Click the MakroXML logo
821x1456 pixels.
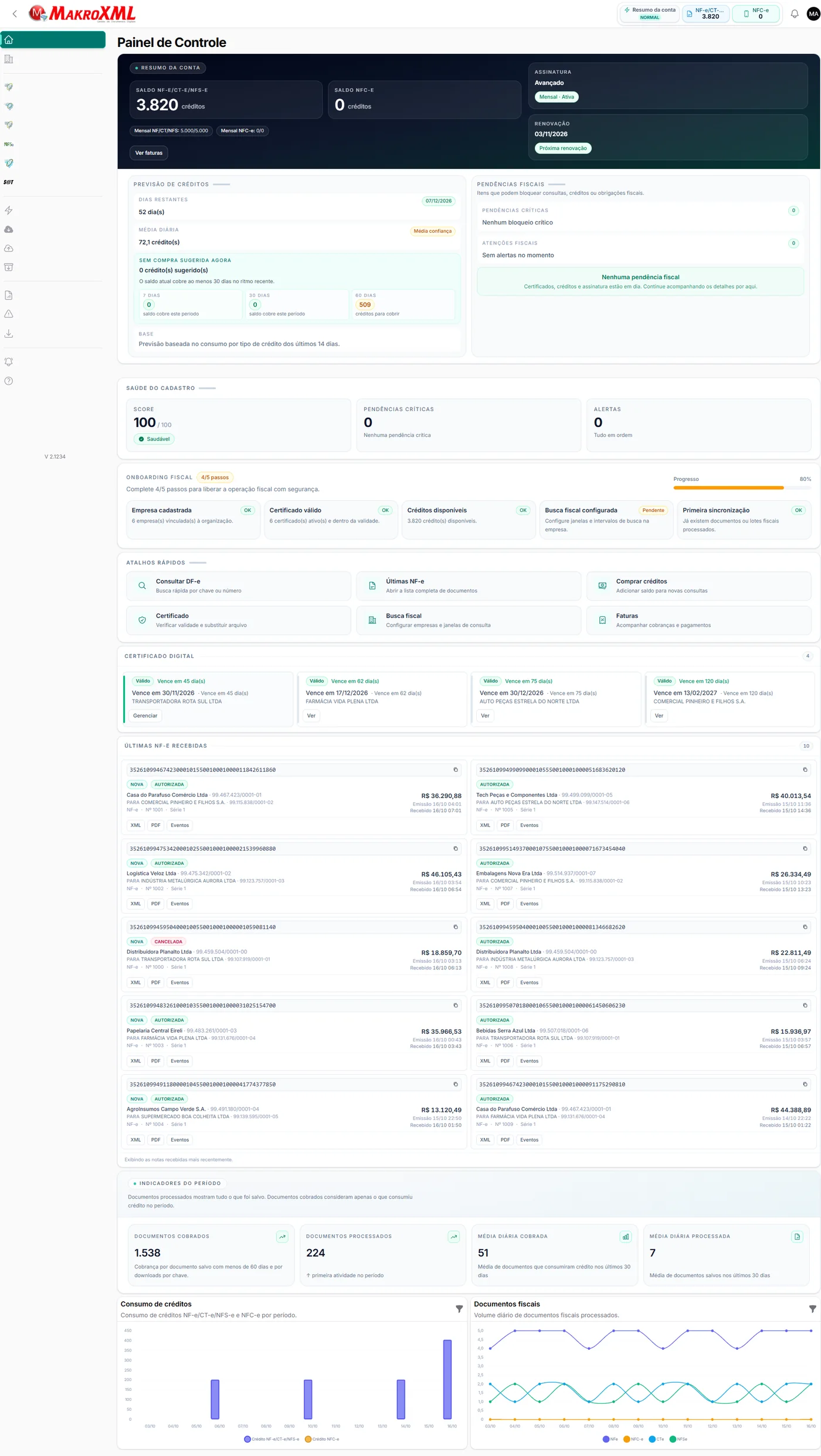point(82,13)
